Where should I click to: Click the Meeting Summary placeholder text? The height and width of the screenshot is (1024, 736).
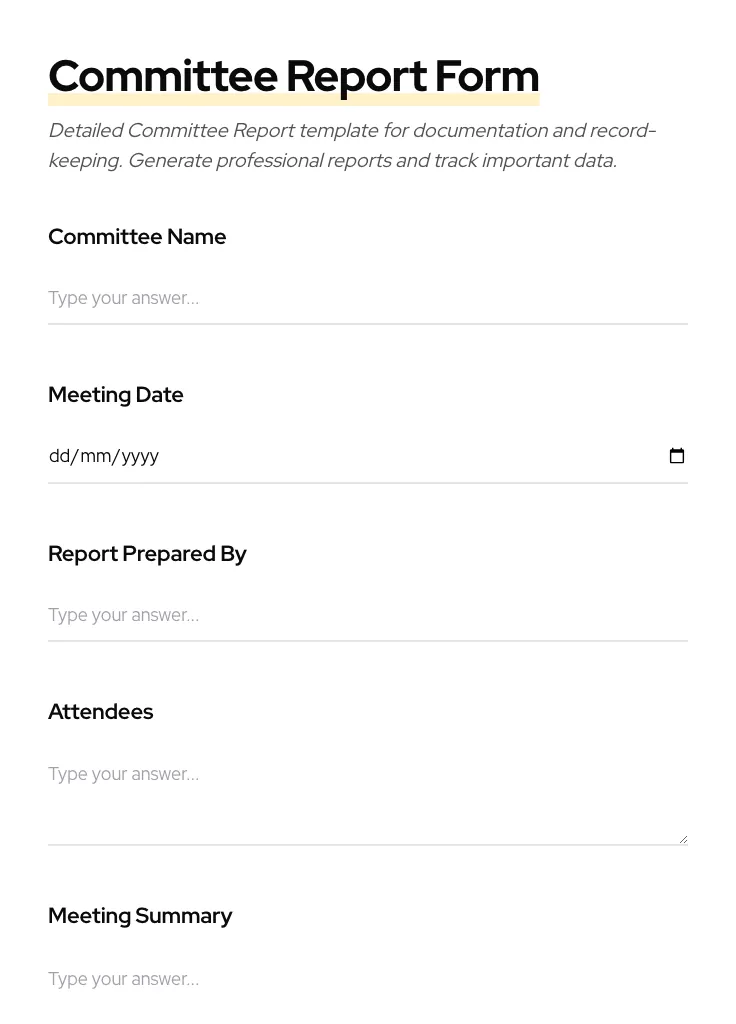[123, 979]
